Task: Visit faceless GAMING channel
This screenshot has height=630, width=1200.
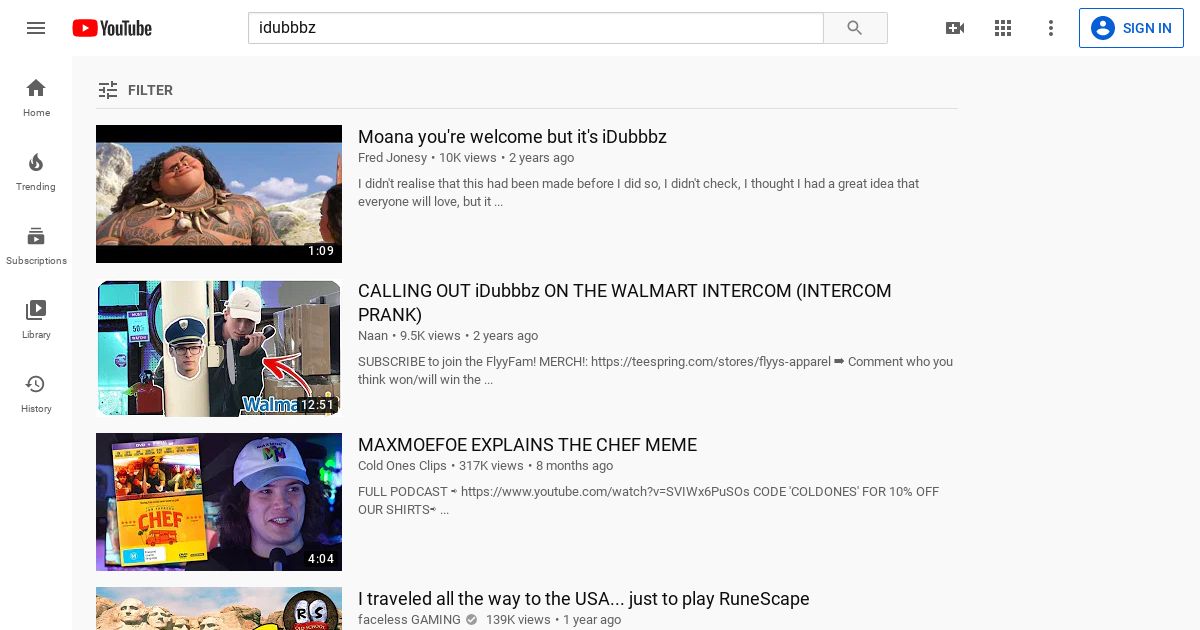Action: [409, 620]
